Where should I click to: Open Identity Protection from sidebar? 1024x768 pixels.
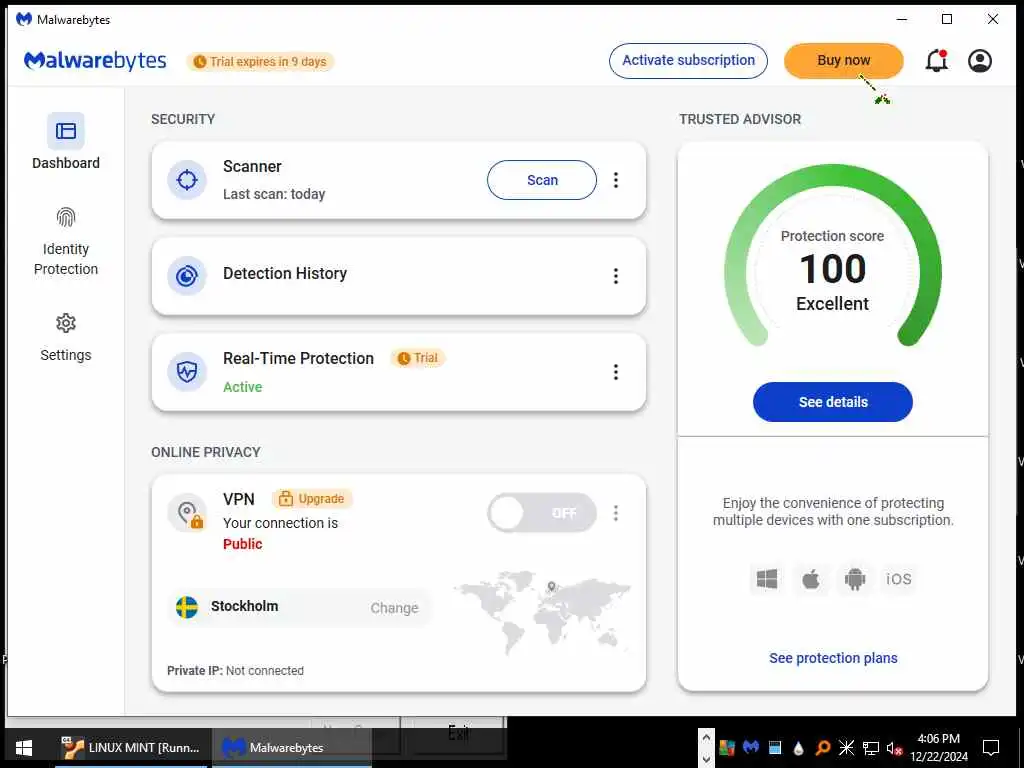point(65,241)
